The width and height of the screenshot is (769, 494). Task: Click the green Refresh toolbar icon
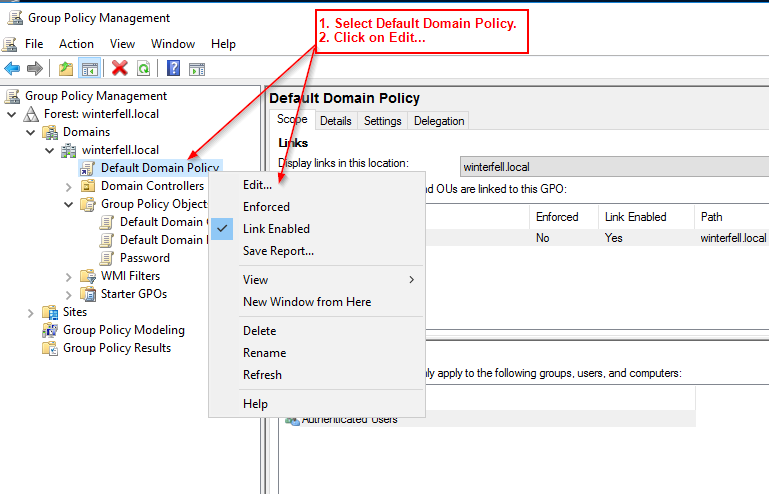click(x=144, y=68)
